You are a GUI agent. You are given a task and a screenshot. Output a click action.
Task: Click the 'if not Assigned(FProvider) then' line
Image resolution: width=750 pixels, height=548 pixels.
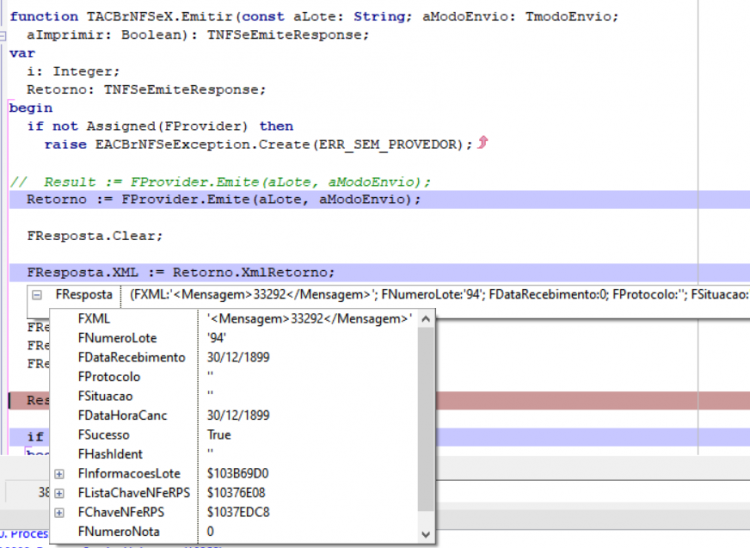point(160,126)
